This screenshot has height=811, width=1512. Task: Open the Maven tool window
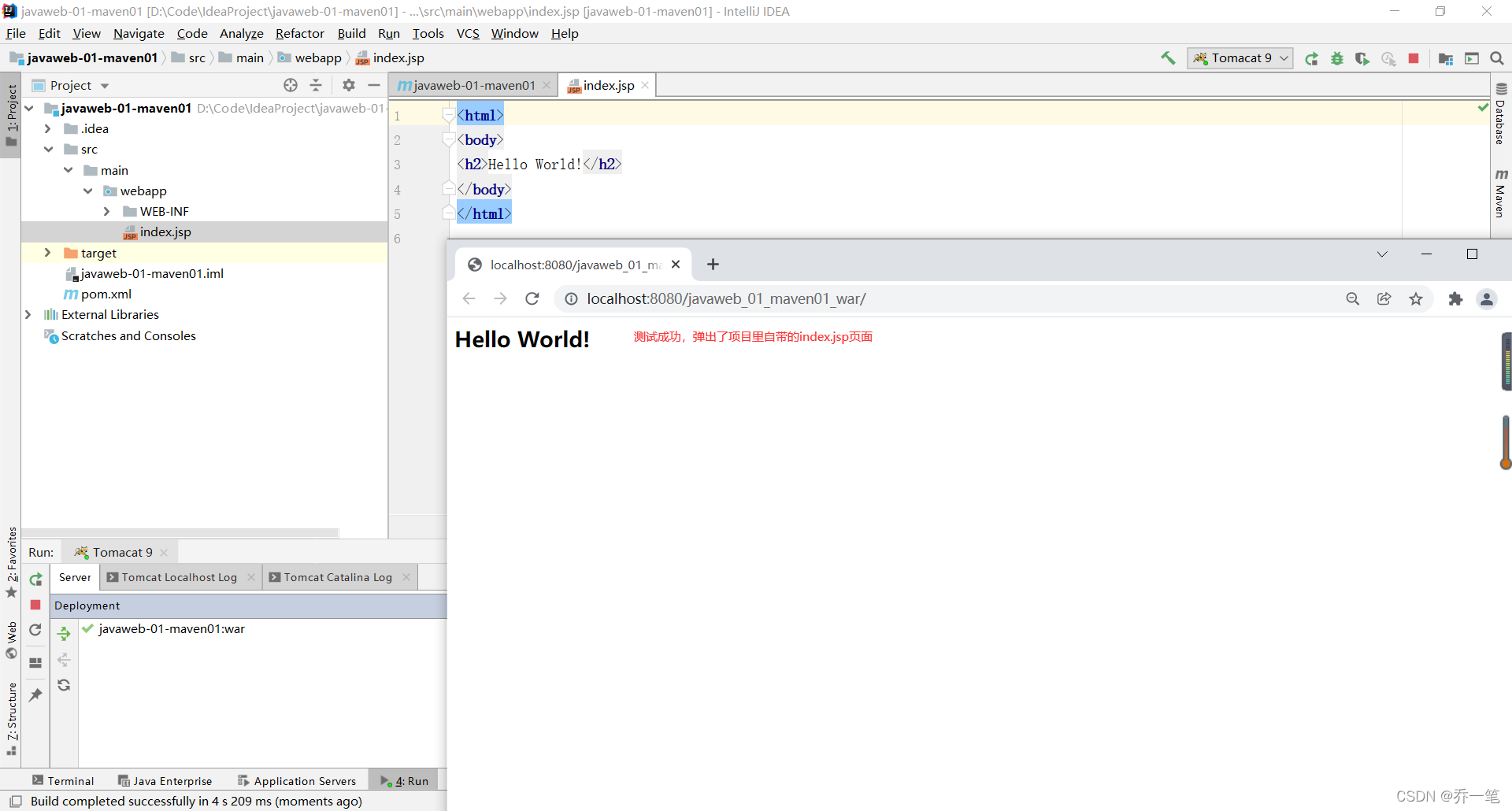tap(1501, 193)
